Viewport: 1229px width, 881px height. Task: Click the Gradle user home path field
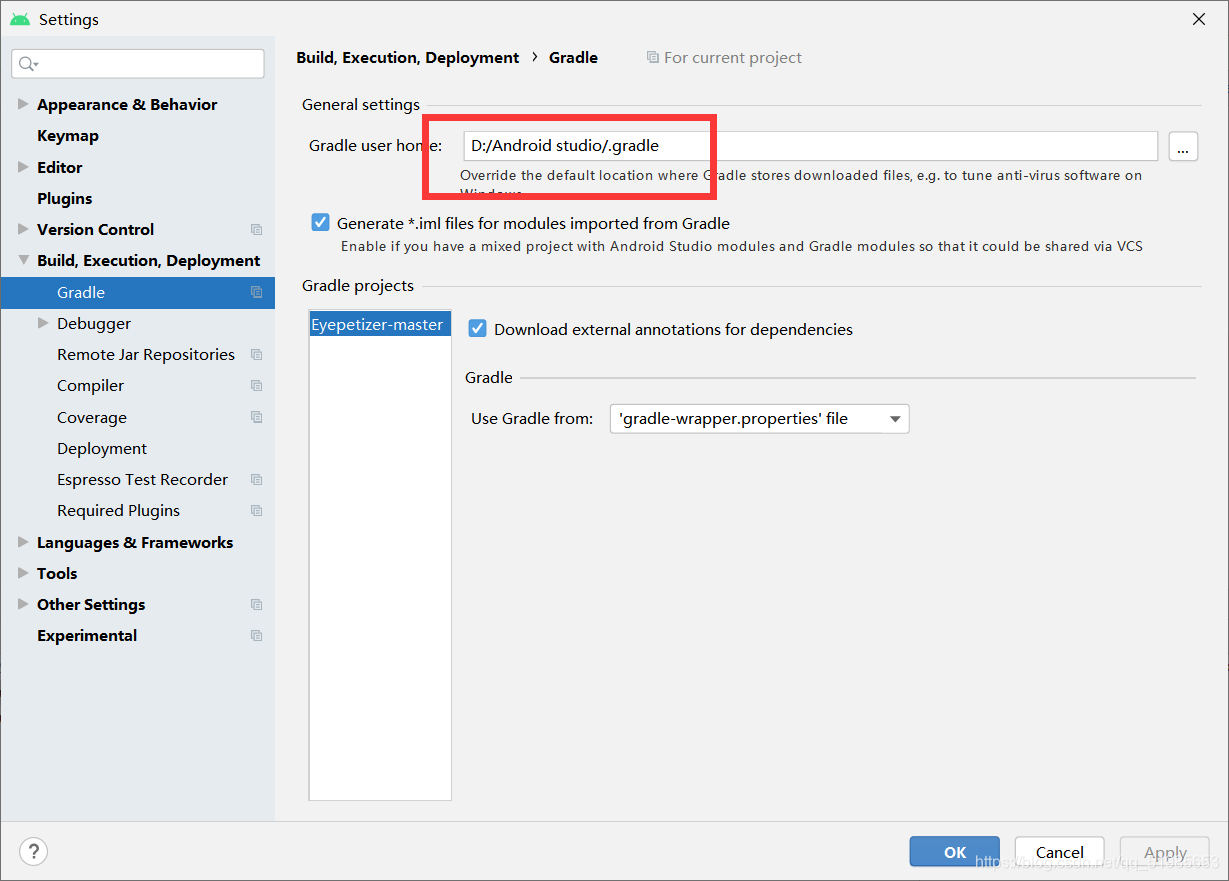[810, 146]
